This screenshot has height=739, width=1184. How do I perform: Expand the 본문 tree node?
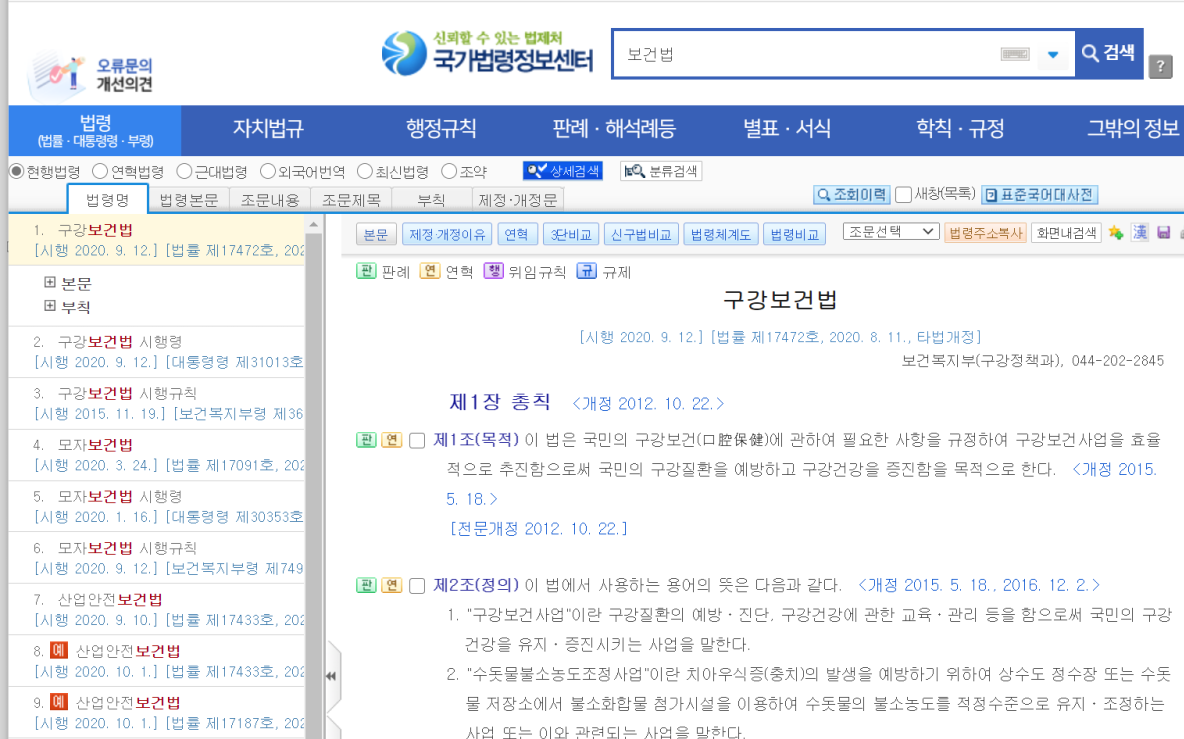[x=50, y=282]
